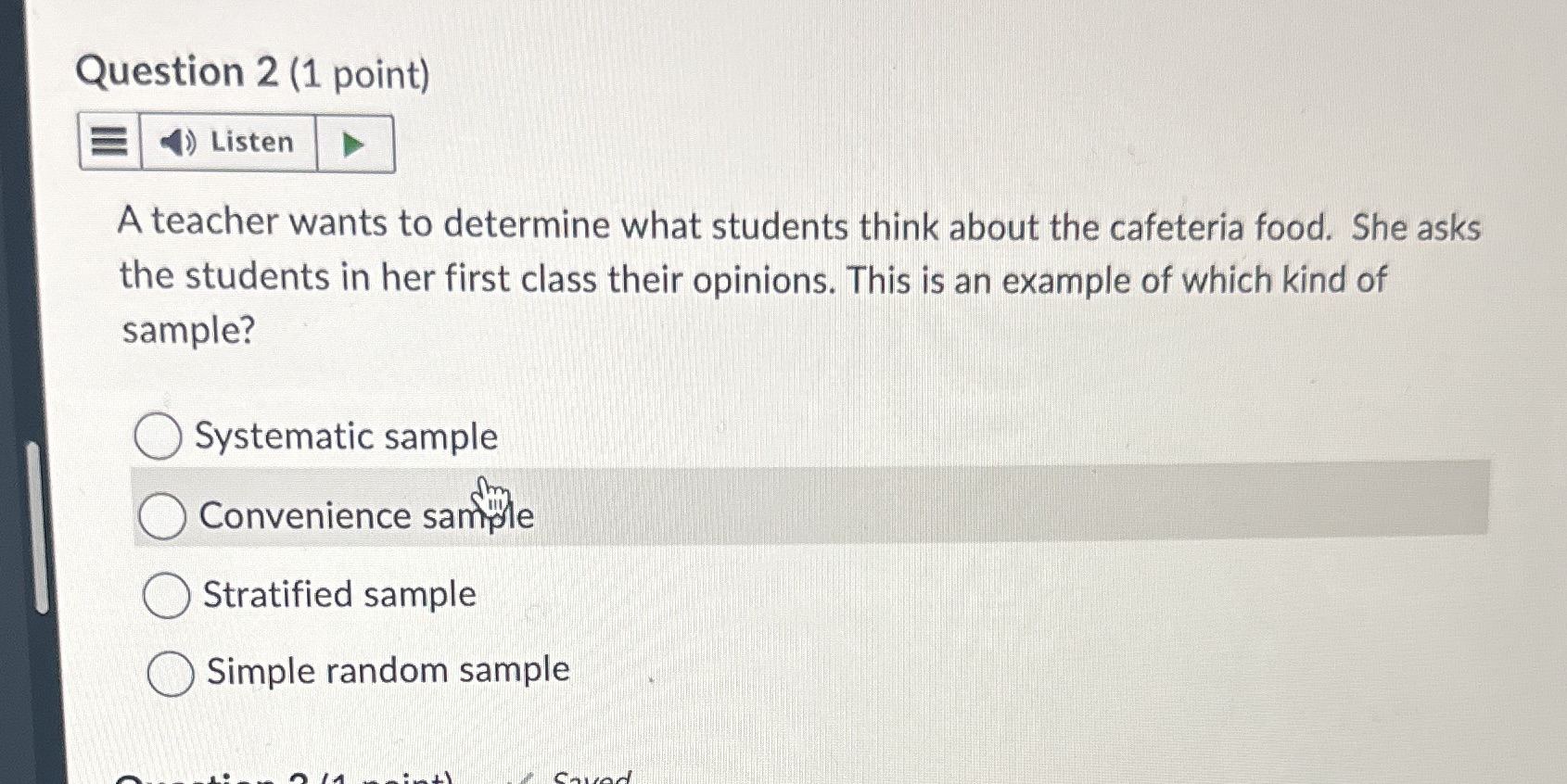
Task: Open the hamburger menu icon beside Listen
Action: [x=108, y=141]
